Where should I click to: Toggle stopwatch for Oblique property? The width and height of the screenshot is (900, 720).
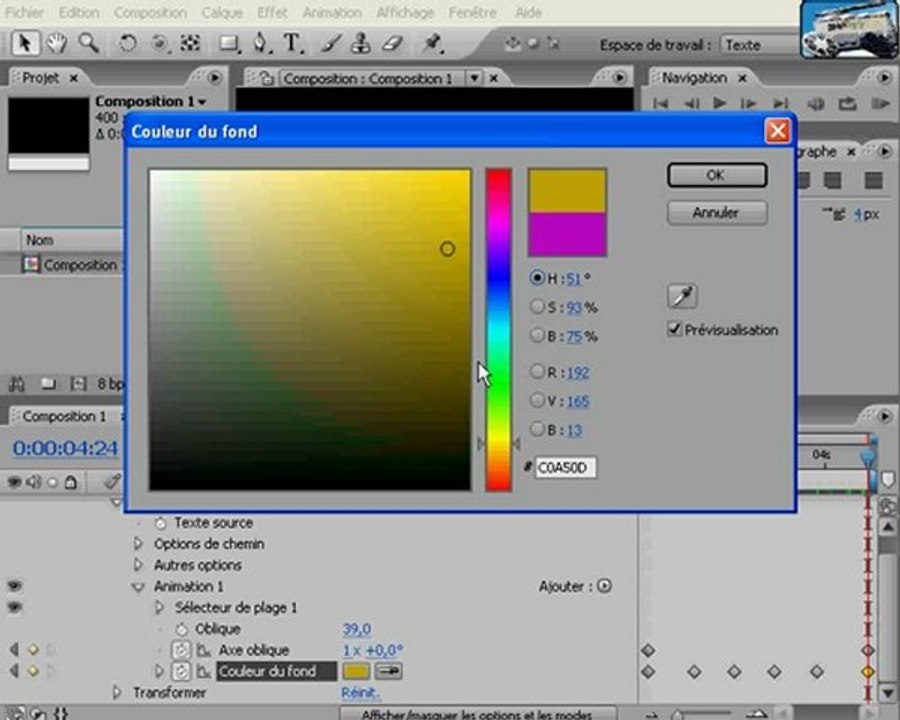[x=181, y=629]
